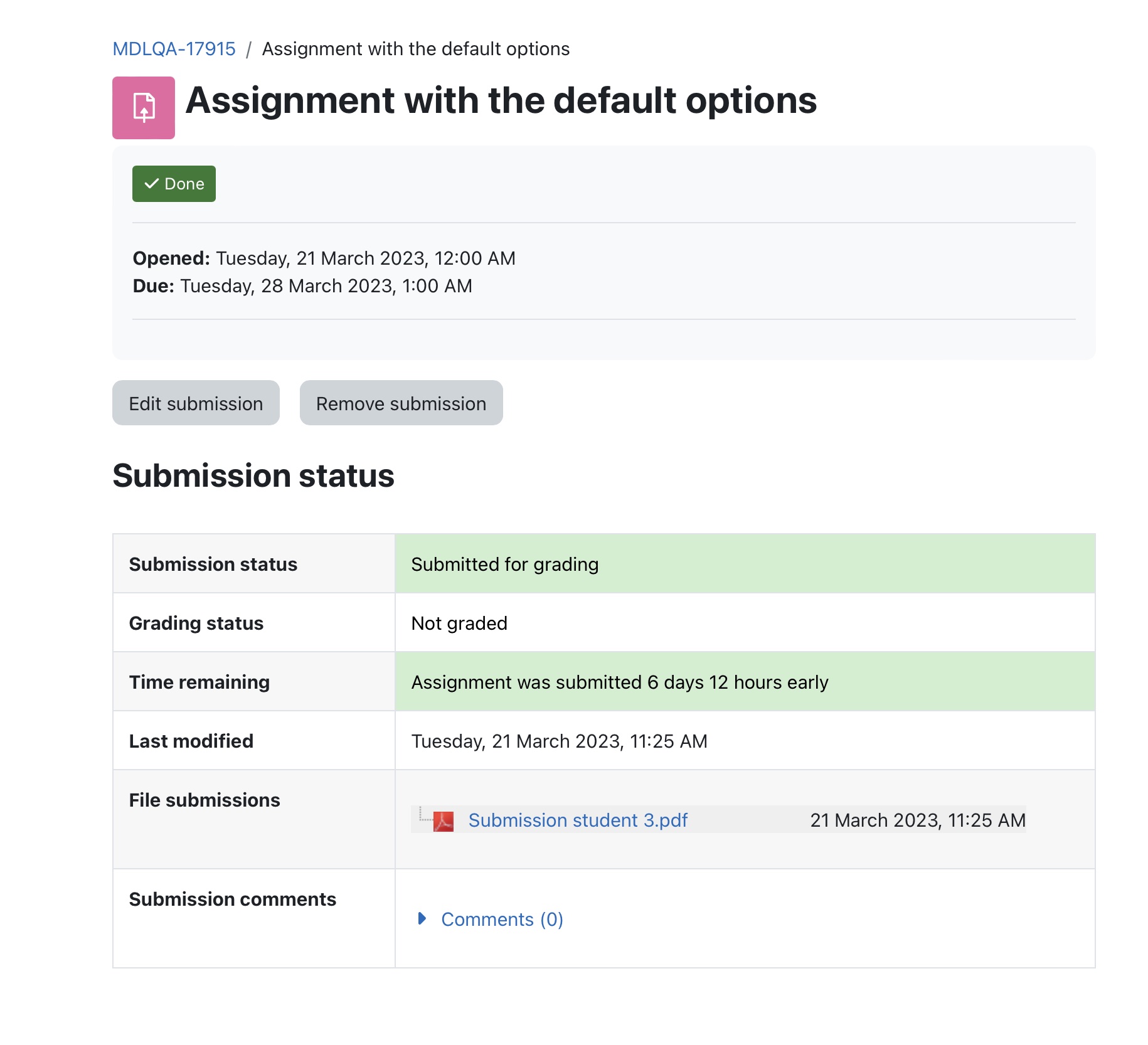The image size is (1148, 1045).
Task: Click the page title heading
Action: [x=501, y=100]
